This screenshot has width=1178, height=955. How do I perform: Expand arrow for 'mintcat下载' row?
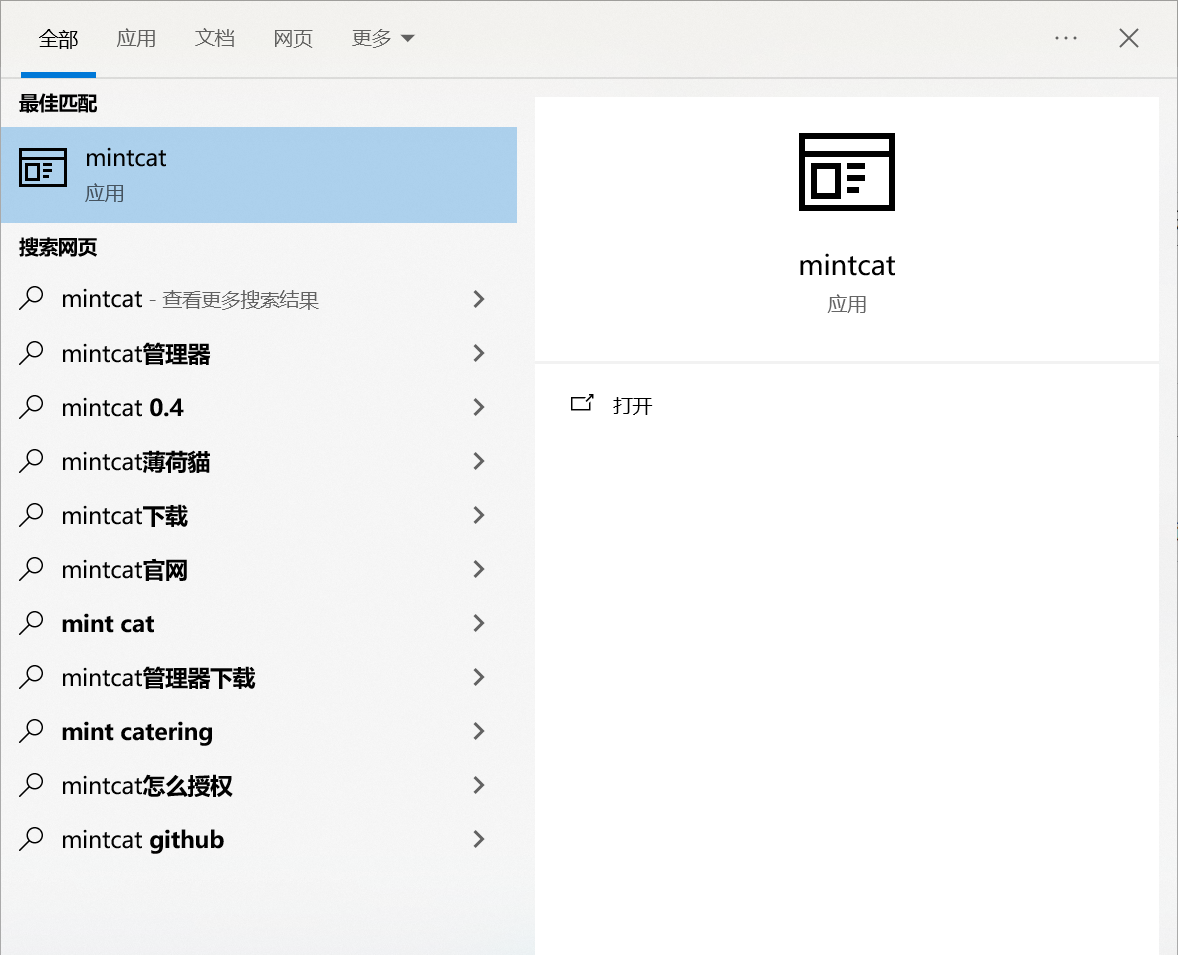point(479,515)
